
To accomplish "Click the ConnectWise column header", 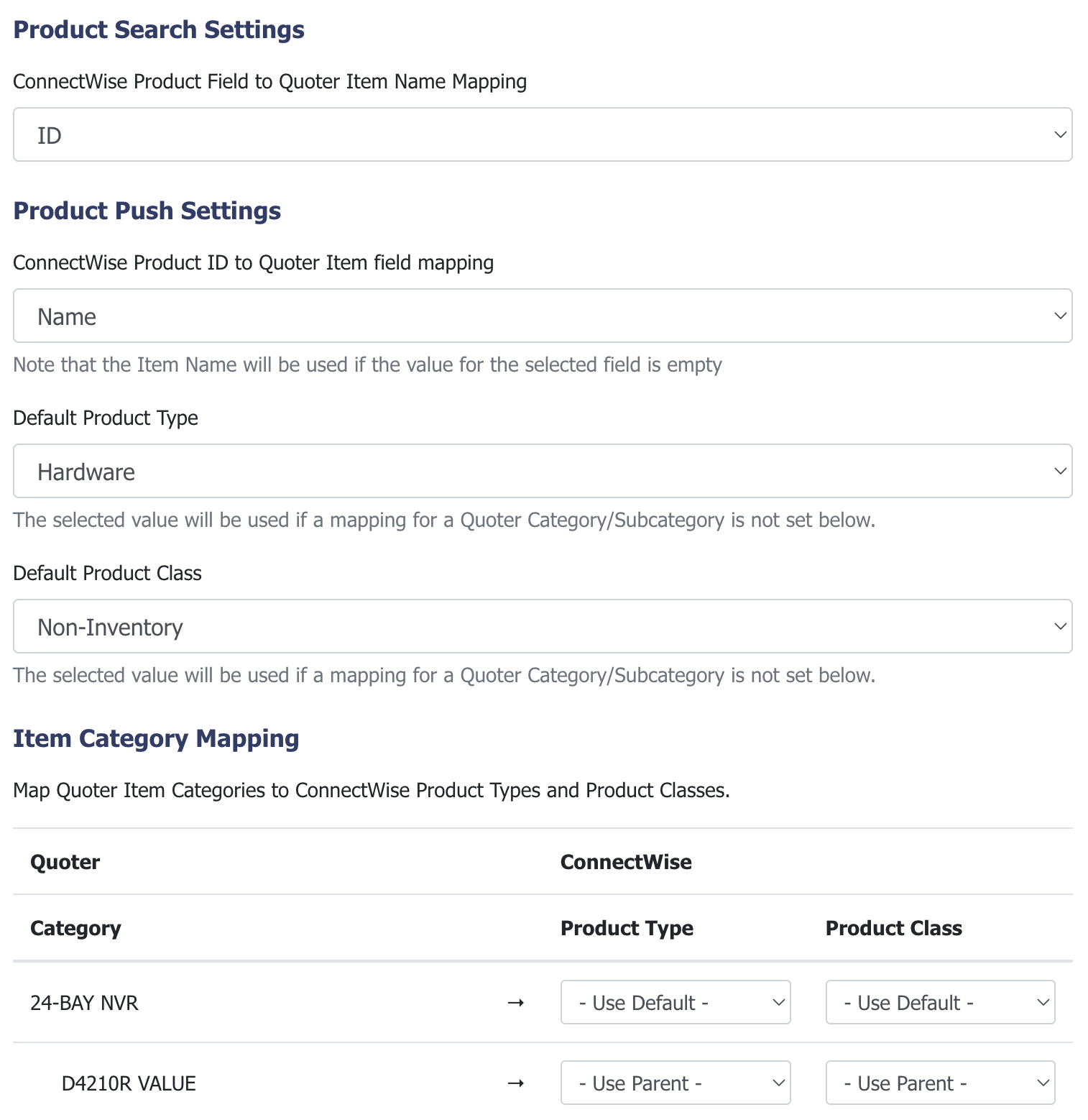I will tap(626, 862).
